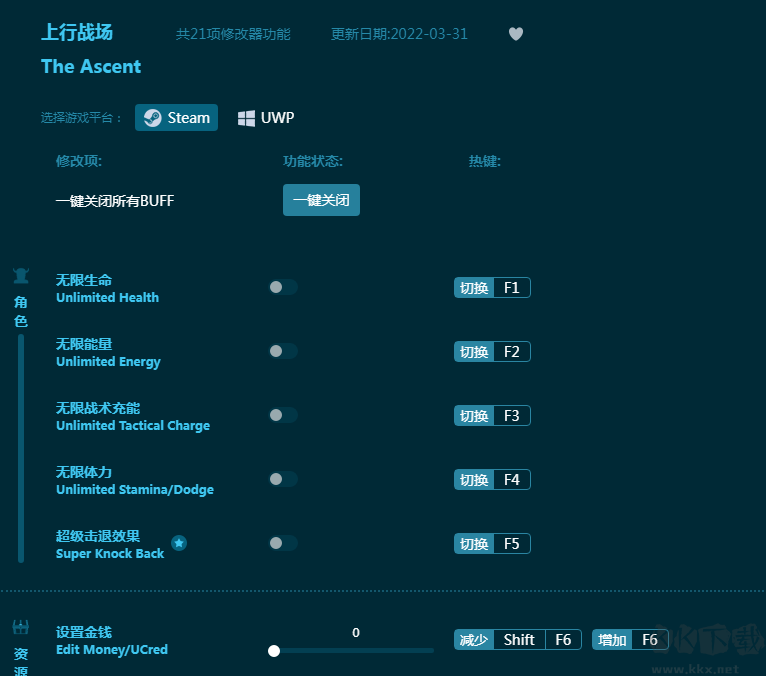Click the star badge beside Super Knock Back

(179, 543)
